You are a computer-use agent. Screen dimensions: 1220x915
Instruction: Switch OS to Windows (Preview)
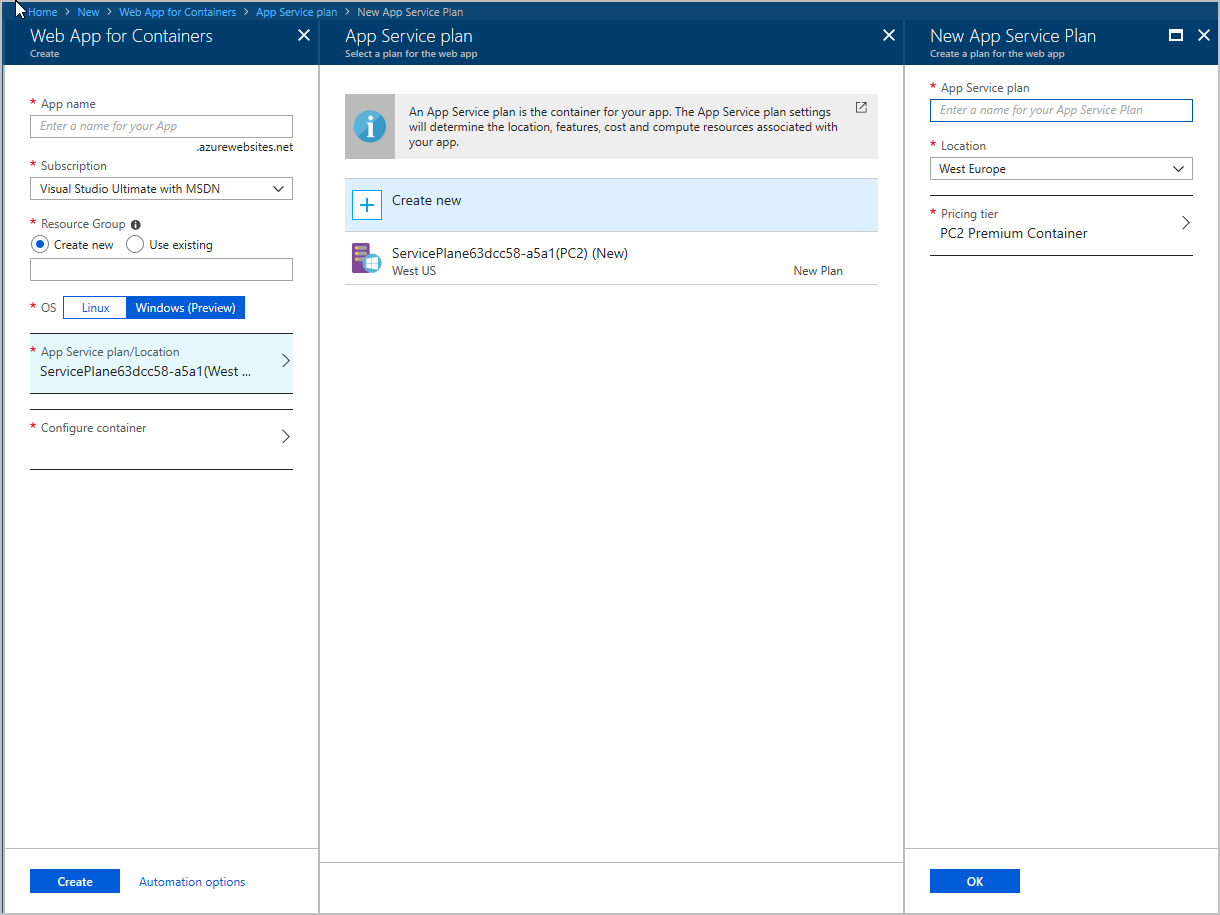pos(185,308)
